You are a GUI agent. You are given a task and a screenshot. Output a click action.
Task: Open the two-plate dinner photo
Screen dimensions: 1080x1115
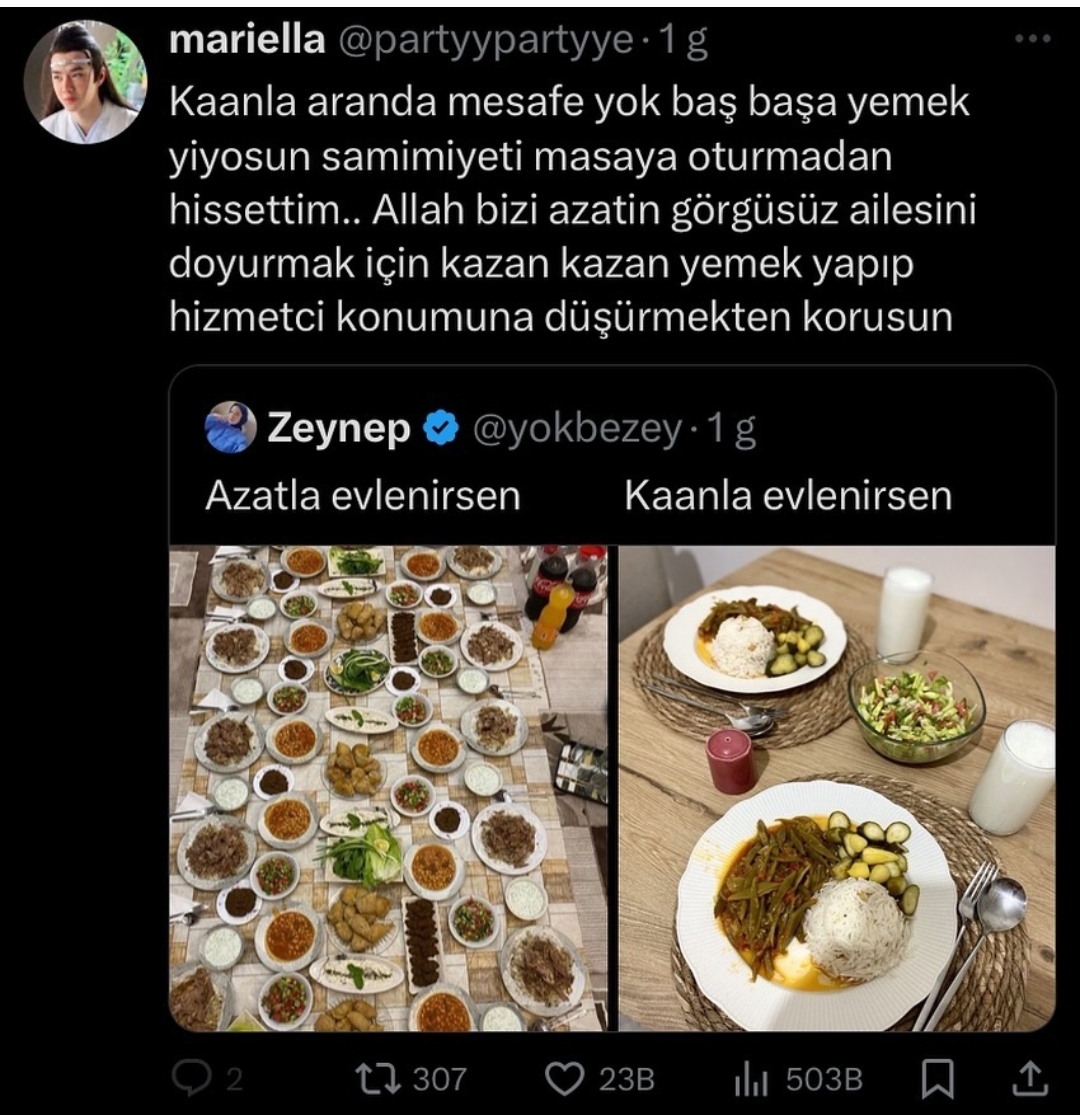point(836,788)
